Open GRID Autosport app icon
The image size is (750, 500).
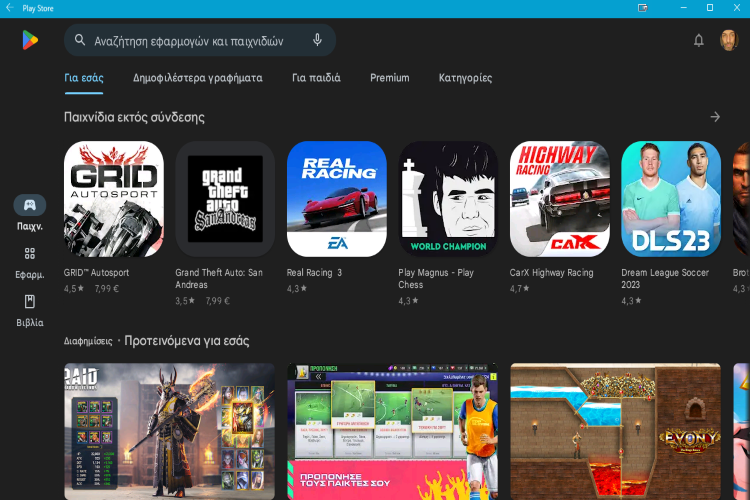[114, 199]
